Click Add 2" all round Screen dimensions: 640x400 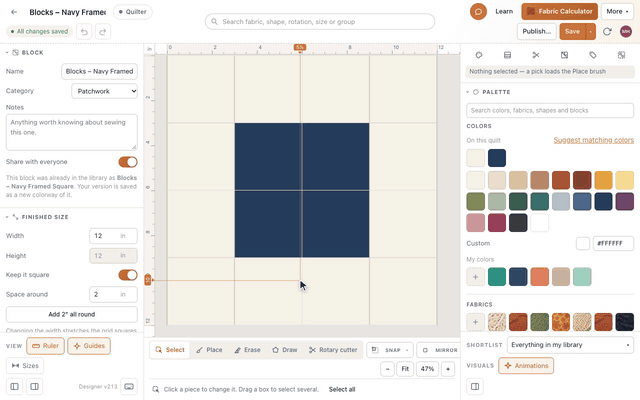click(72, 314)
